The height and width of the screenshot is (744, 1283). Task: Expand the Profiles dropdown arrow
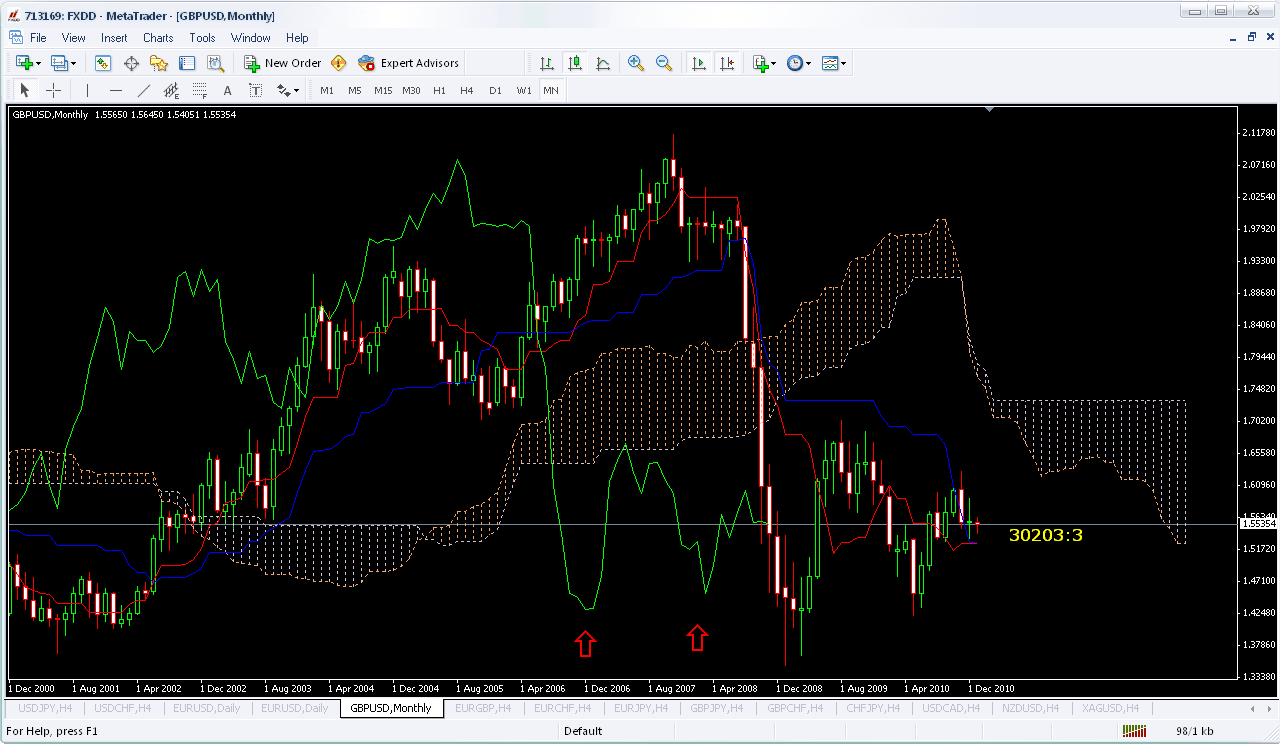tap(73, 63)
